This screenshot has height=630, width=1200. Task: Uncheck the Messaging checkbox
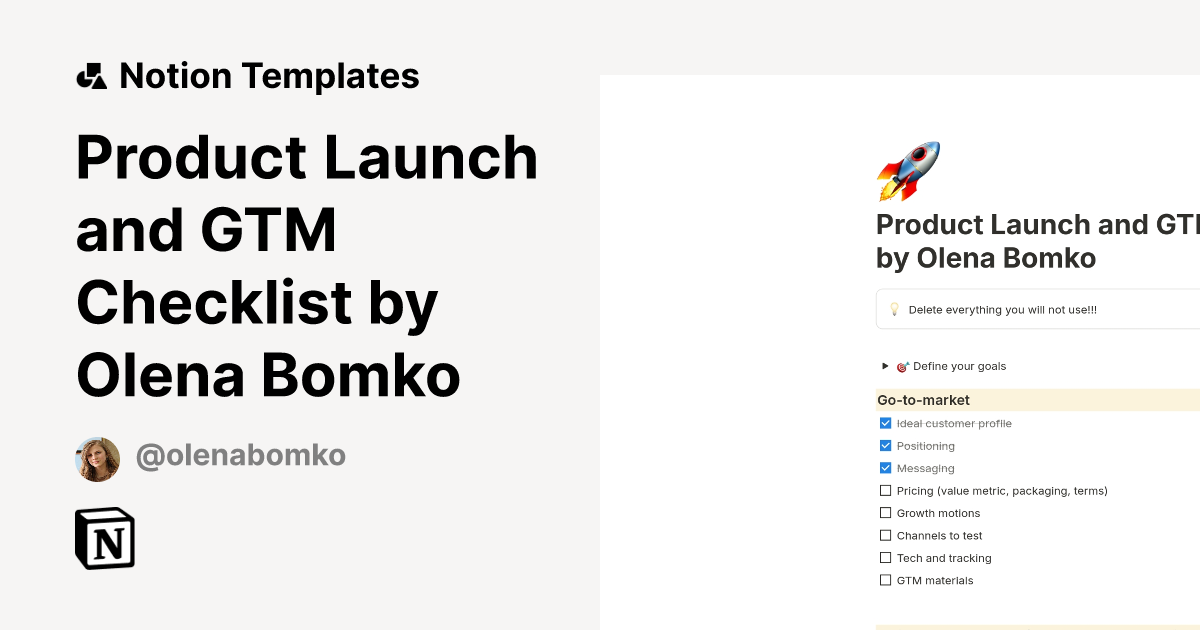click(x=885, y=467)
